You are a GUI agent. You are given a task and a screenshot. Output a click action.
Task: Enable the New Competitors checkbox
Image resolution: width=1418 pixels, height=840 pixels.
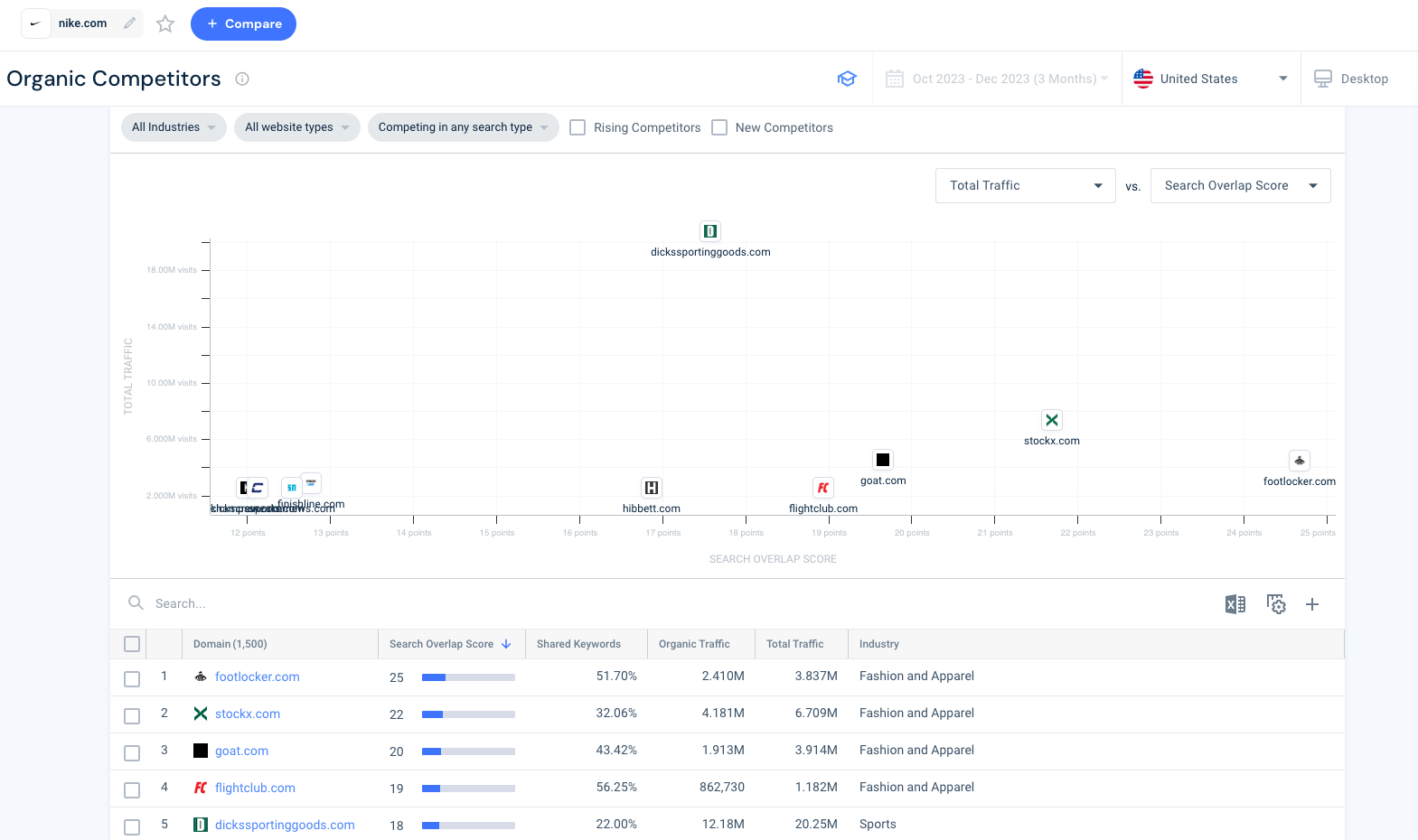coord(719,127)
